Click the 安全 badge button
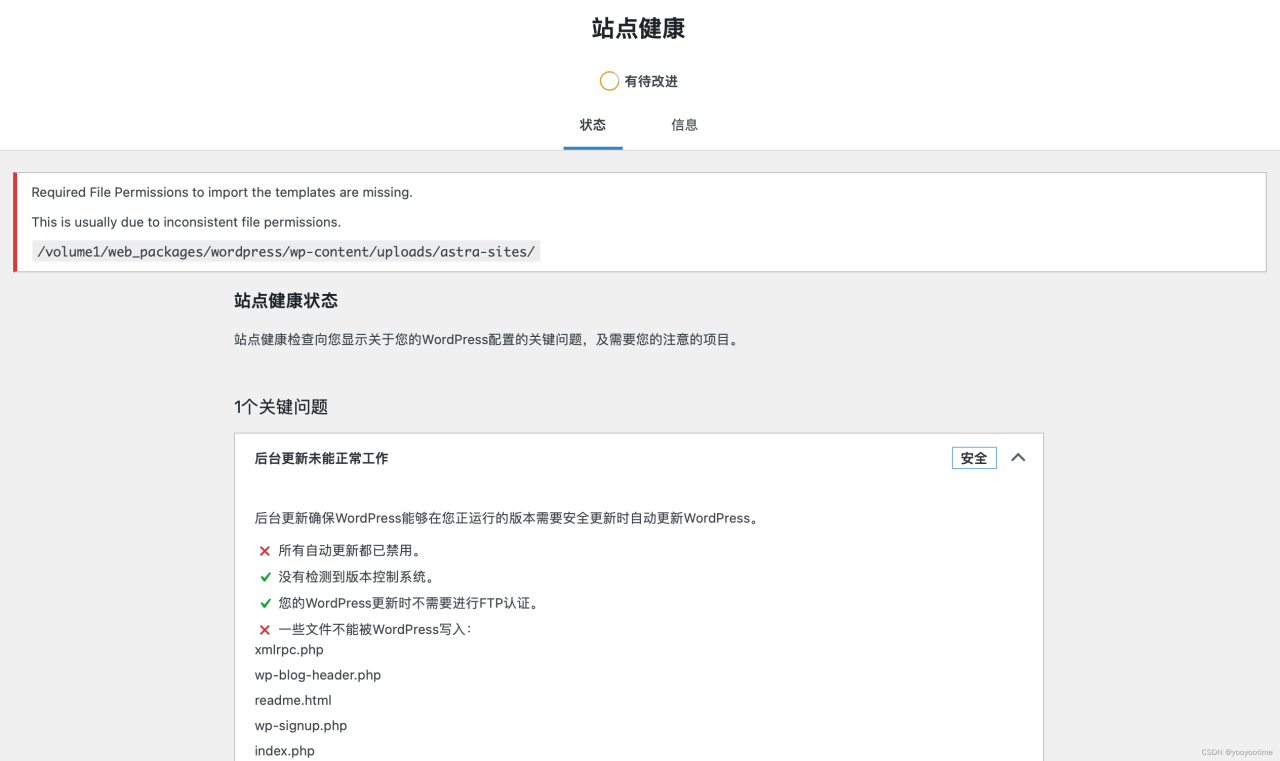 coord(973,457)
